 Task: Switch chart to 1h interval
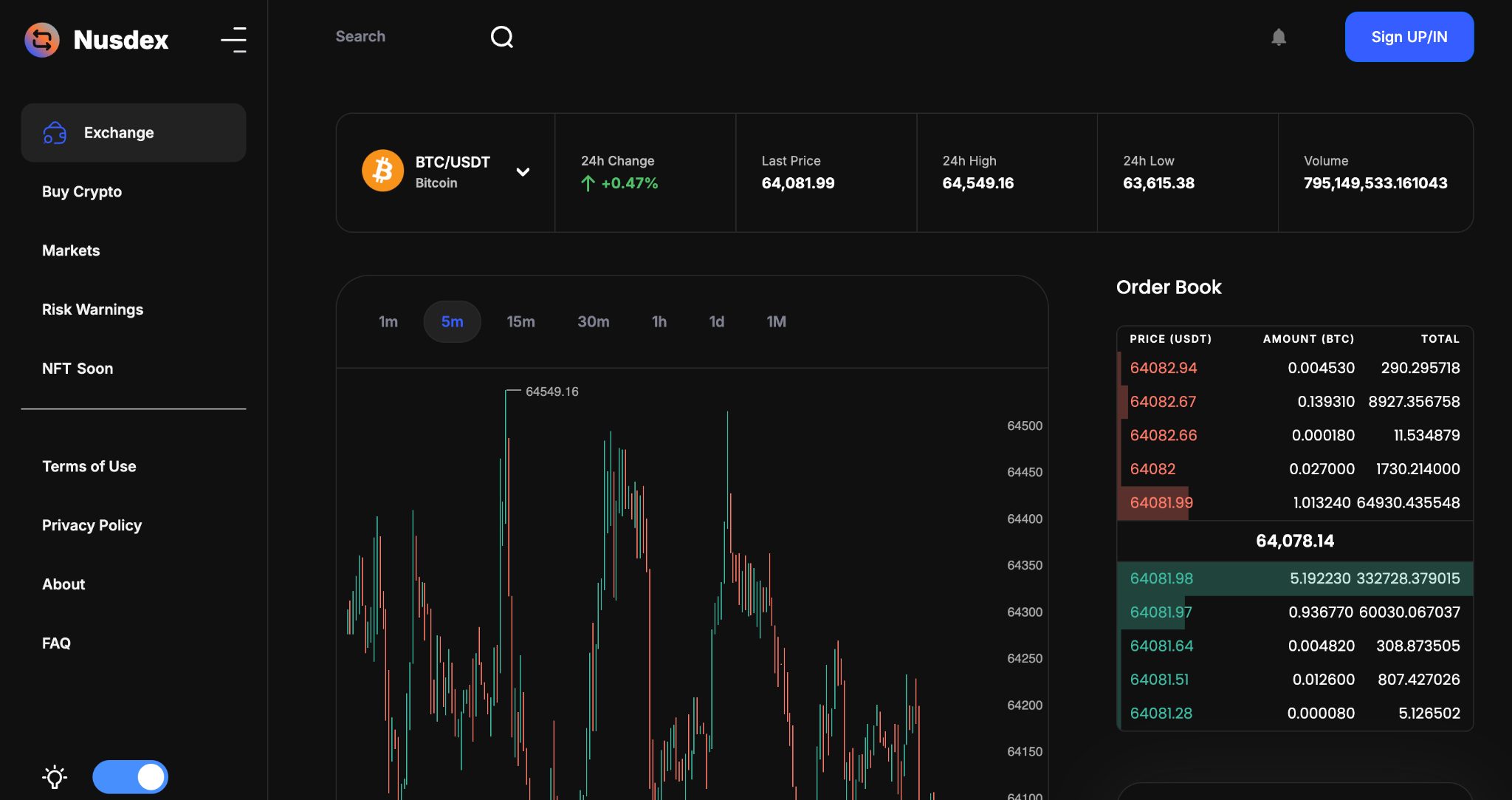point(659,321)
